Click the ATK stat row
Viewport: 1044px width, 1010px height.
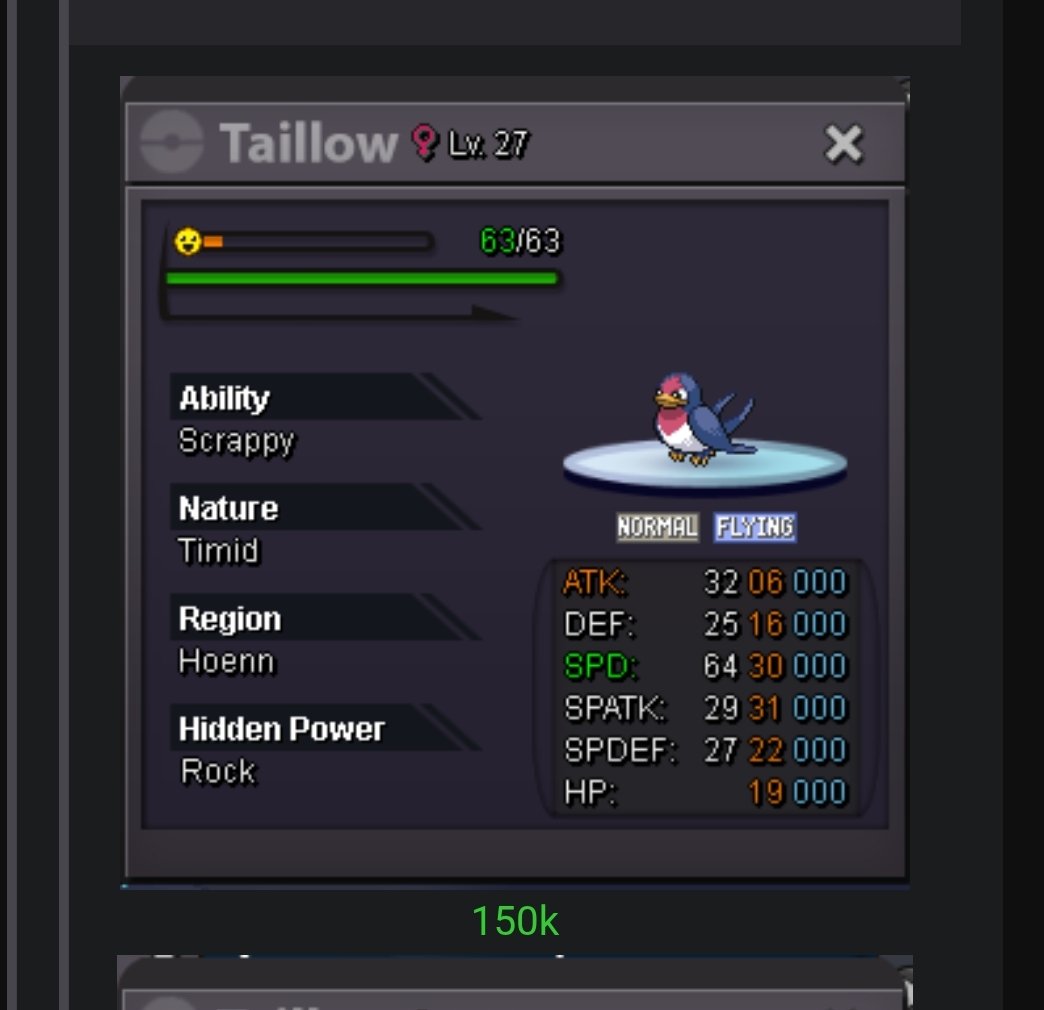click(x=705, y=582)
